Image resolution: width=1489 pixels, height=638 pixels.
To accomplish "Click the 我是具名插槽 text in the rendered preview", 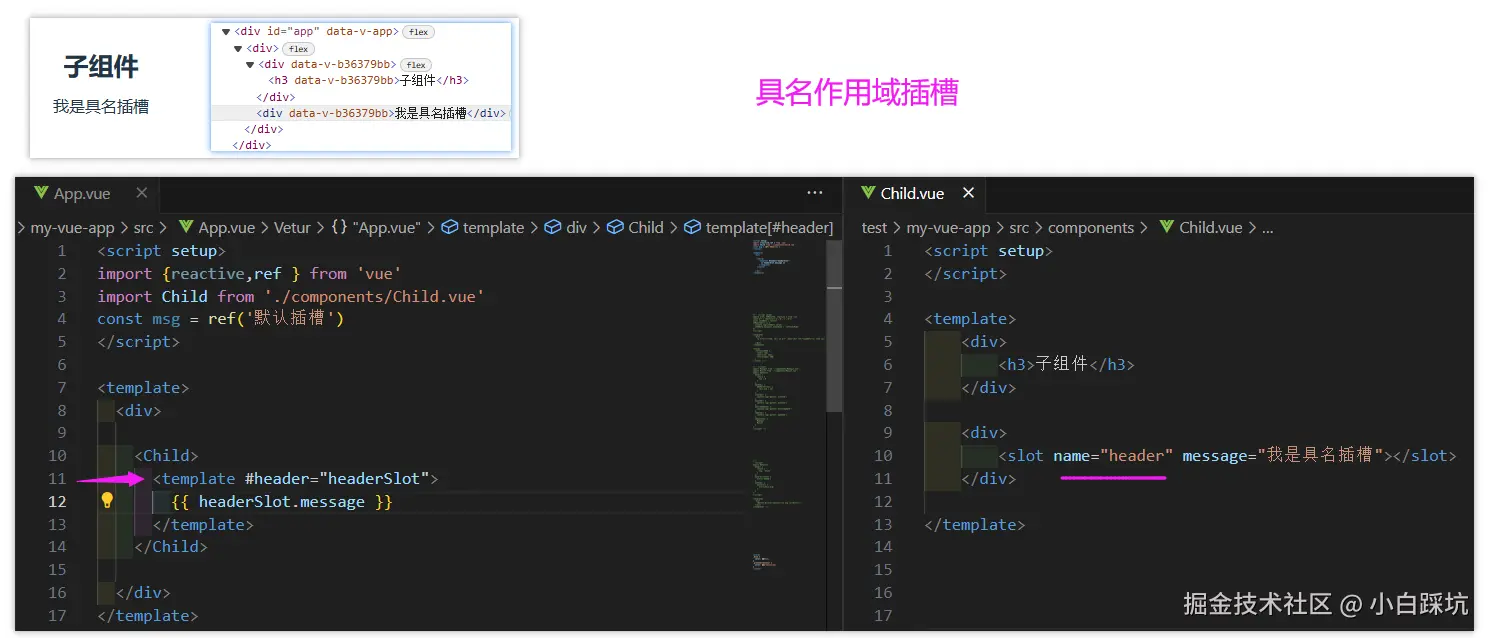I will [101, 106].
